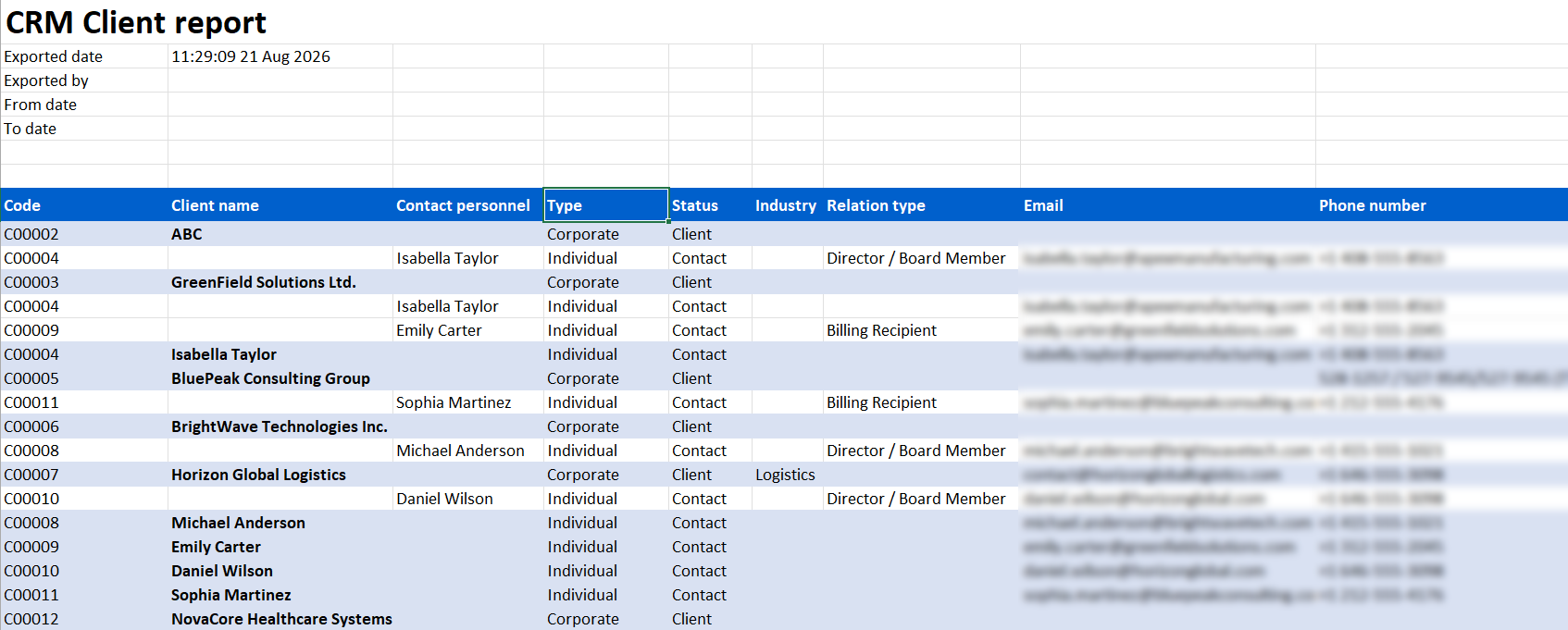Click the 'Industry' column header

click(786, 205)
